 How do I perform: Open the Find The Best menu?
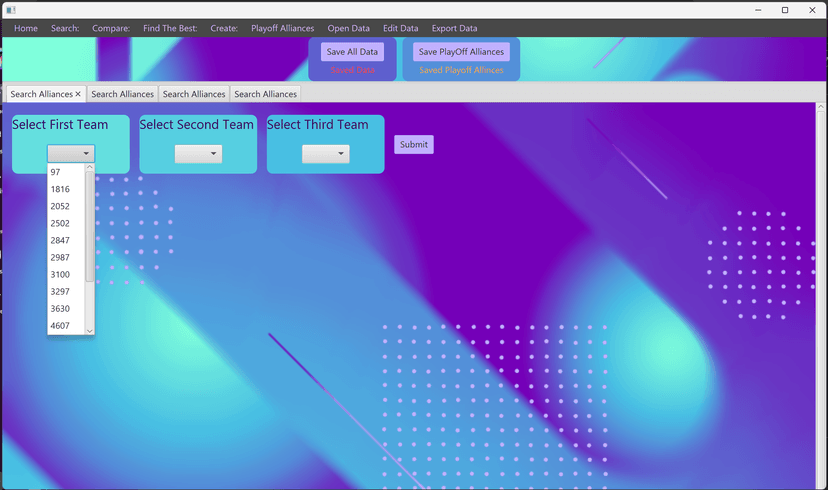[170, 28]
